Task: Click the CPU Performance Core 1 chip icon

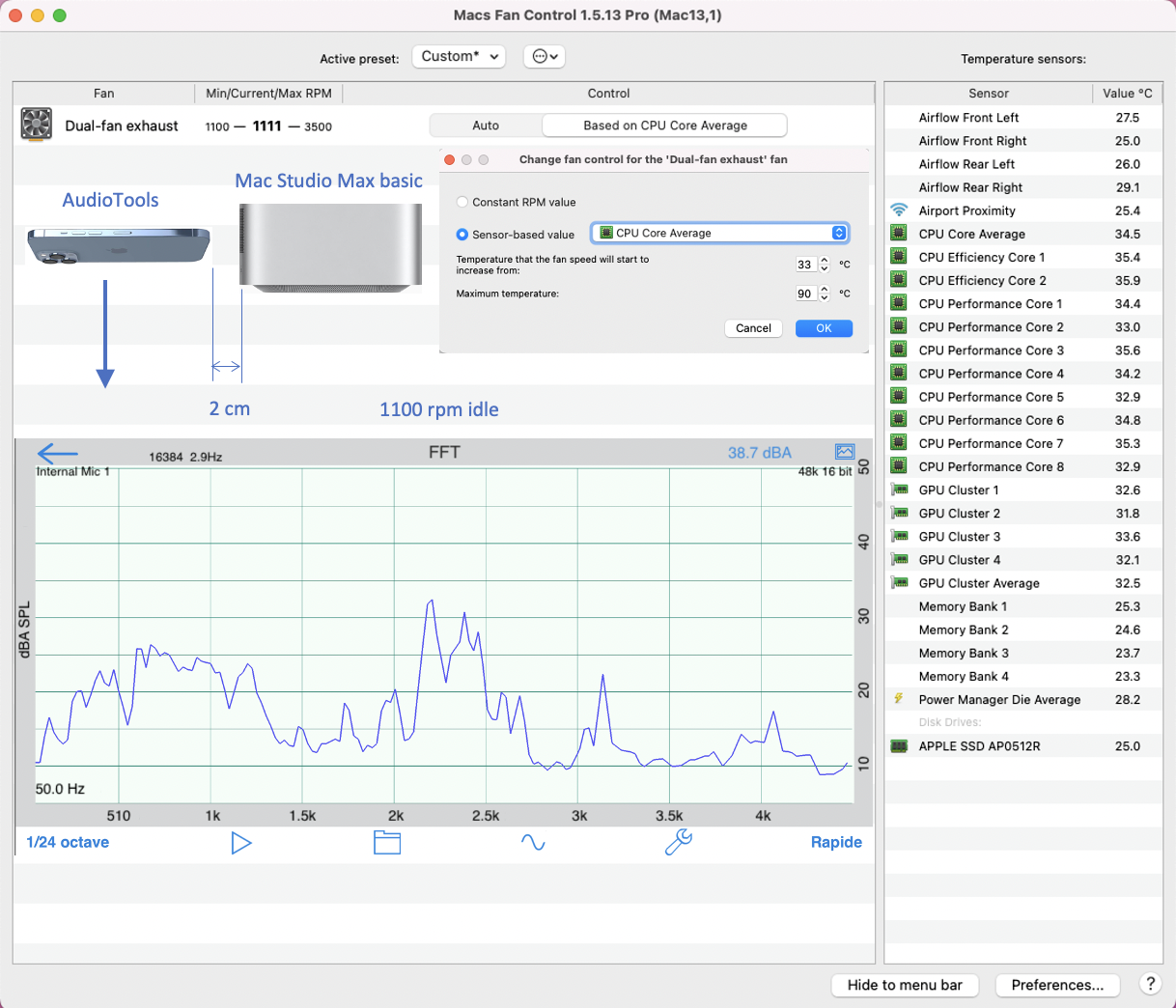Action: point(899,302)
